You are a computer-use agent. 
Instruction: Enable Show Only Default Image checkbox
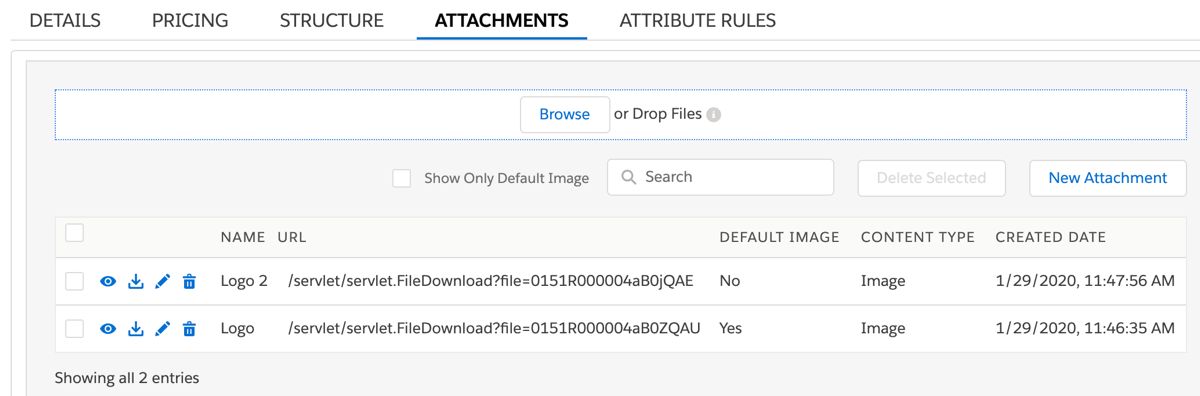point(402,178)
